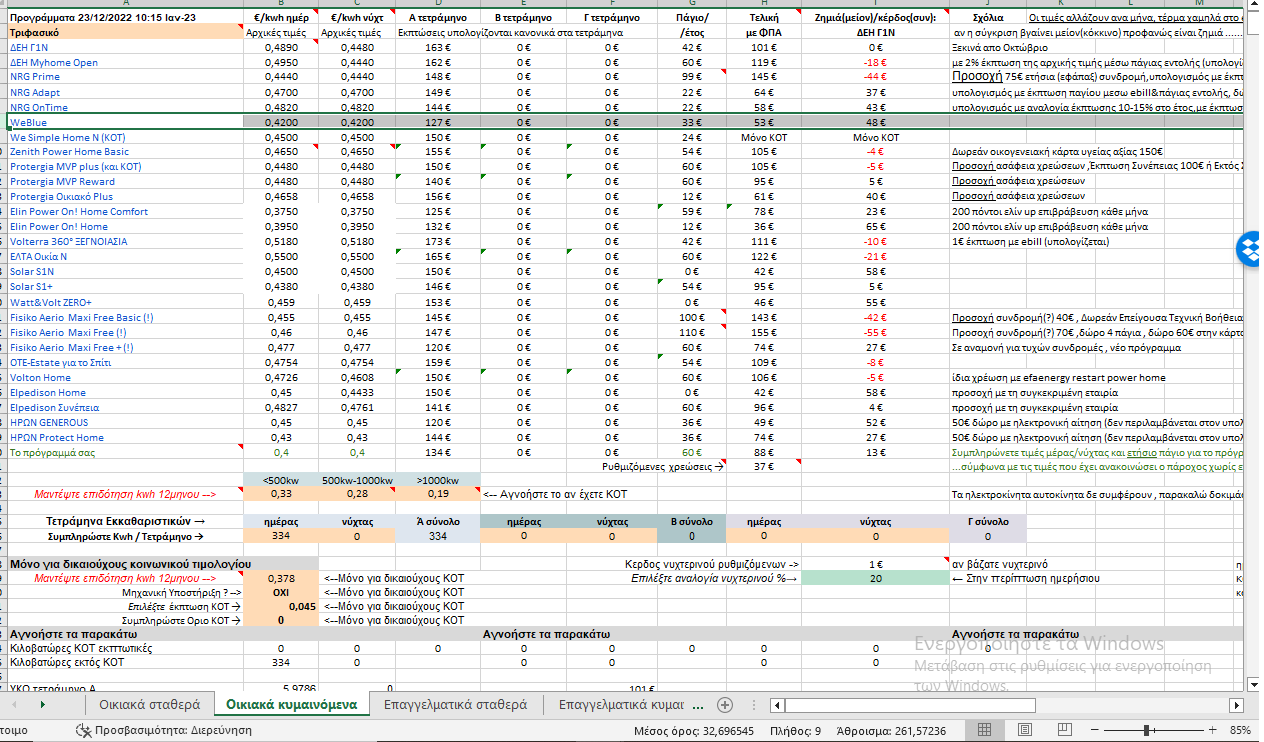Select the "Το πρόγραμμά σας" cell
Screen dimensions: 1264x742
pyautogui.click(x=125, y=452)
